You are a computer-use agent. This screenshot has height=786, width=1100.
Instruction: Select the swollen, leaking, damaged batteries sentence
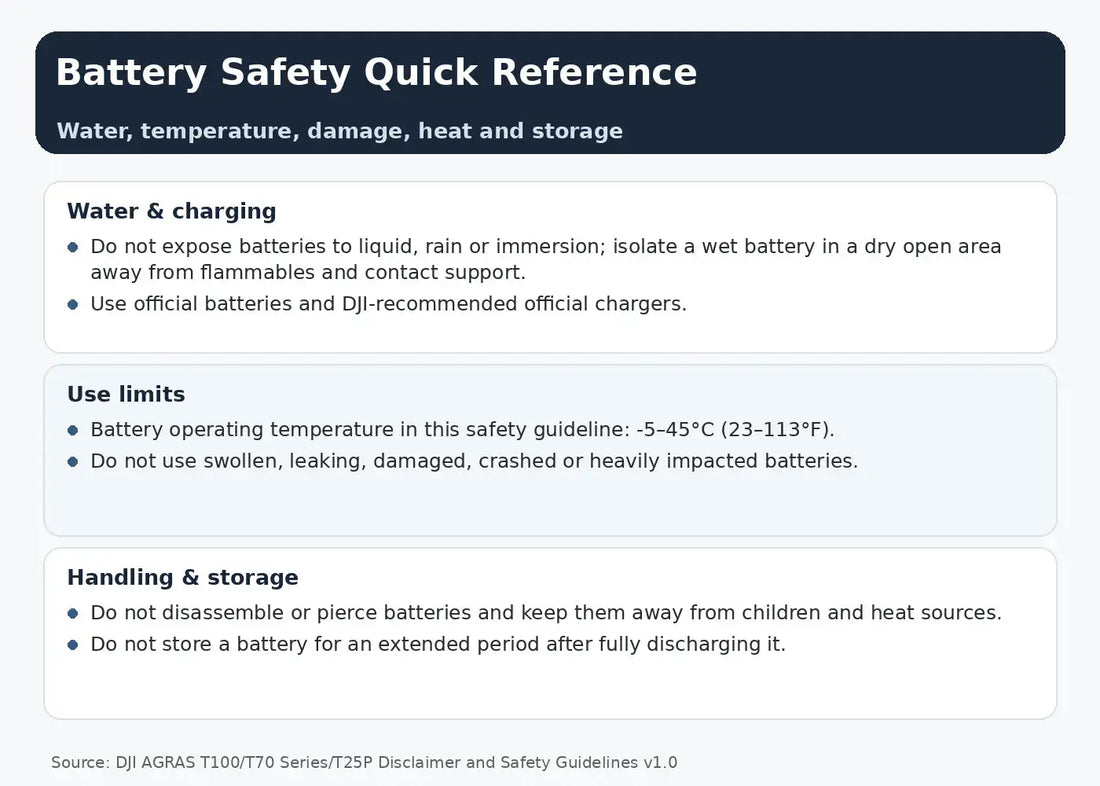(x=474, y=461)
